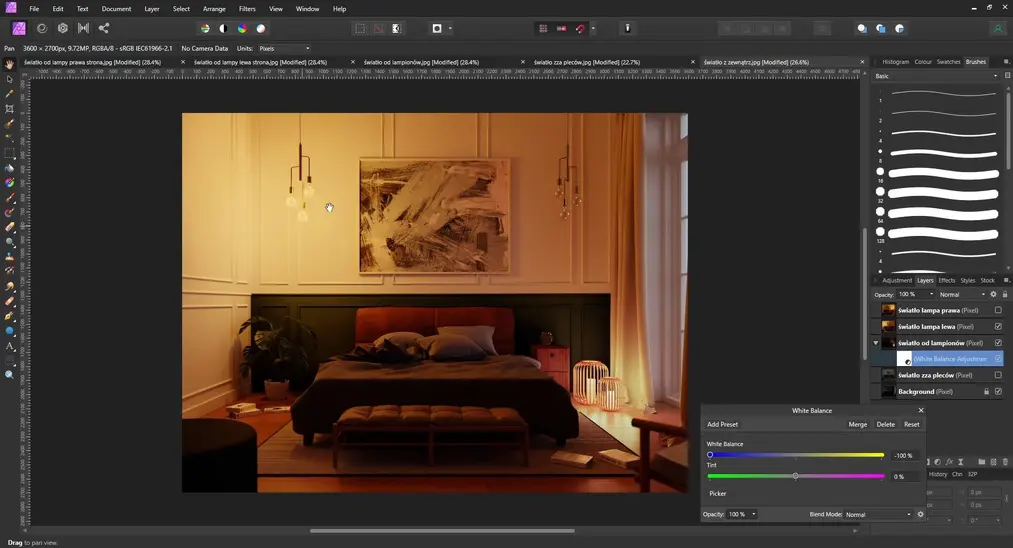Hide the Background layer
The image size is (1013, 548).
click(x=998, y=392)
